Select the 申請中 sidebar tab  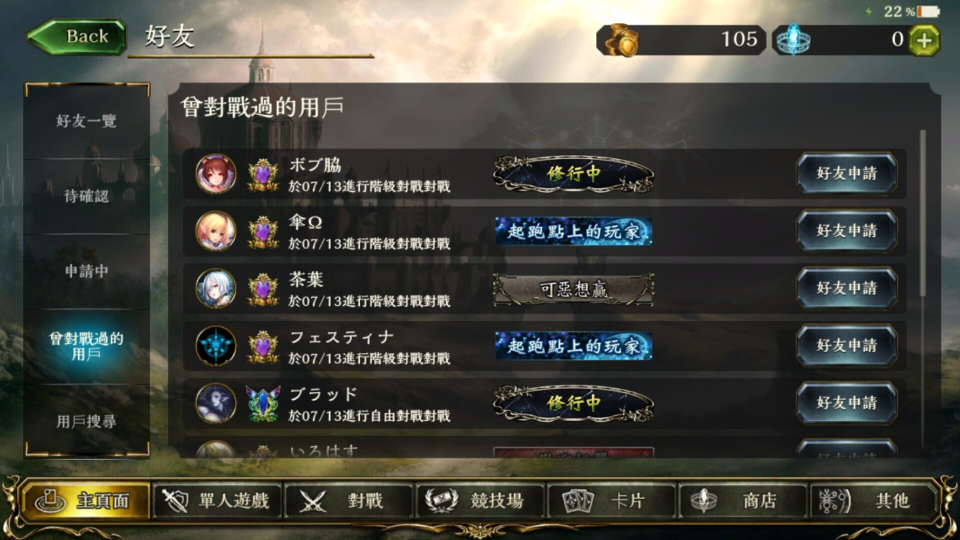pos(86,271)
